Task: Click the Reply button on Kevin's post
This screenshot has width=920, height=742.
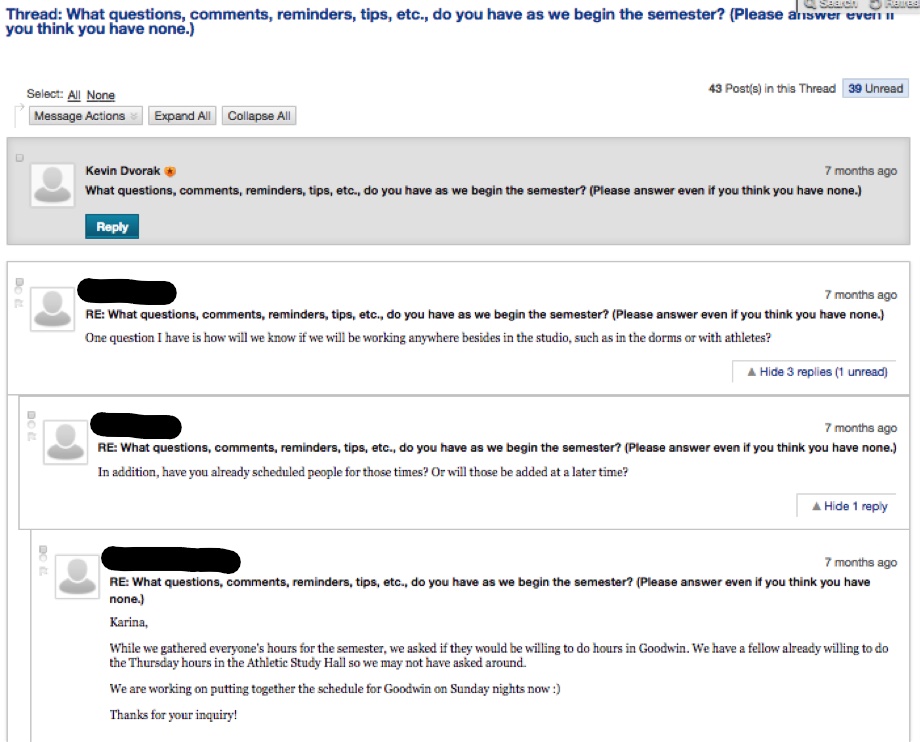Action: (x=111, y=226)
